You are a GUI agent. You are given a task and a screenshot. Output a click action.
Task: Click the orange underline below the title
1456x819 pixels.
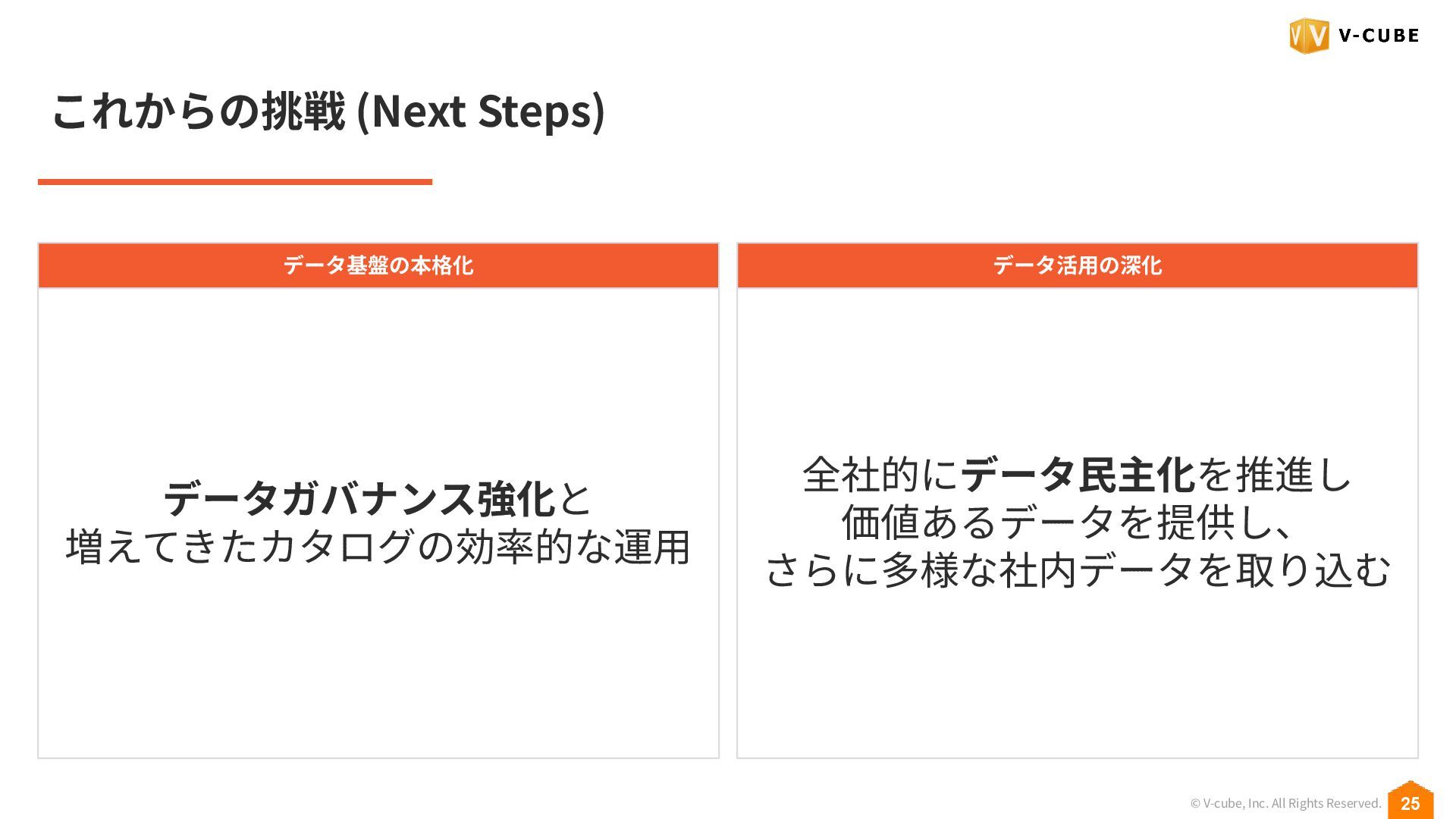coord(235,182)
